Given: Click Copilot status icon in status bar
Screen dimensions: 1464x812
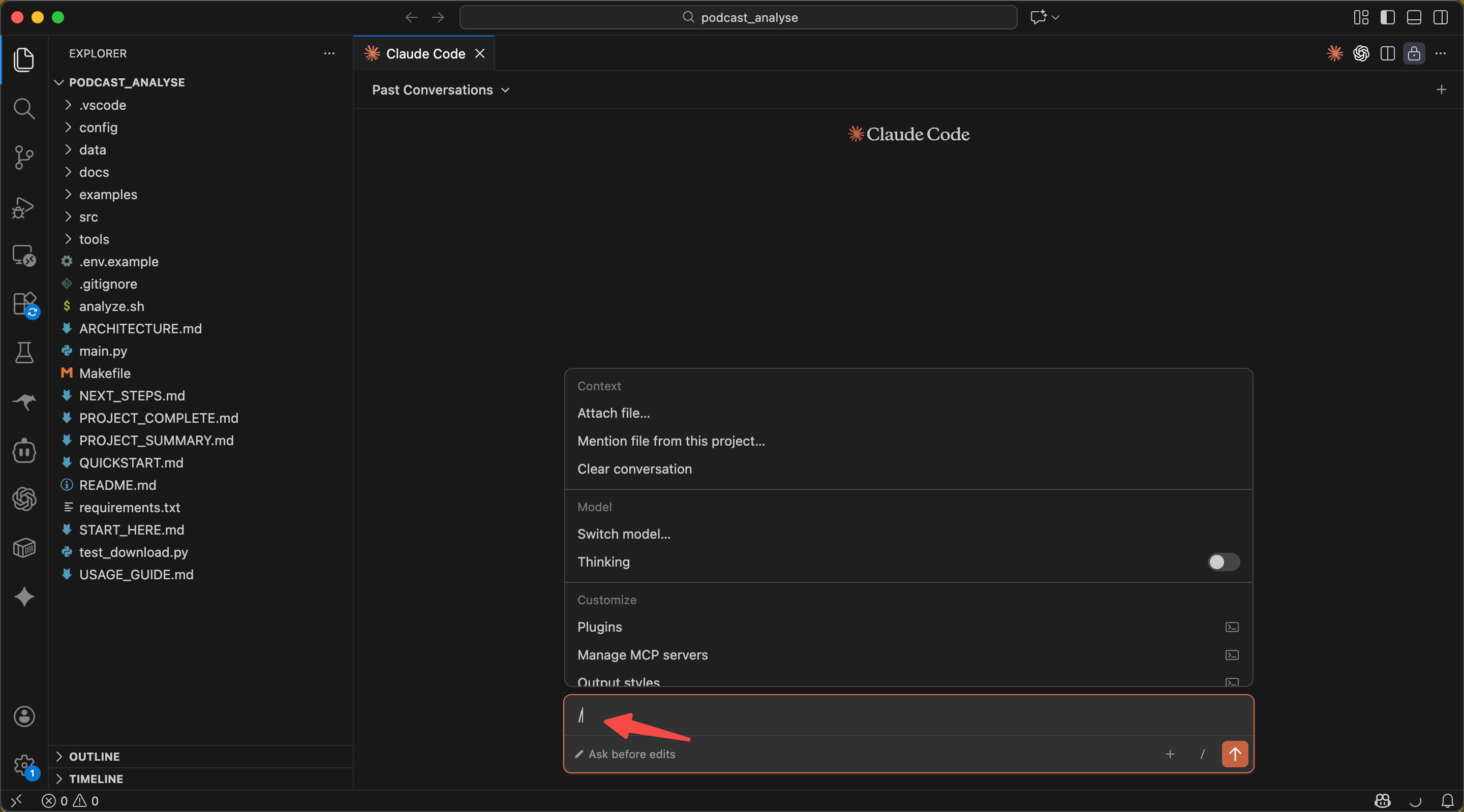Looking at the screenshot, I should pos(1382,801).
